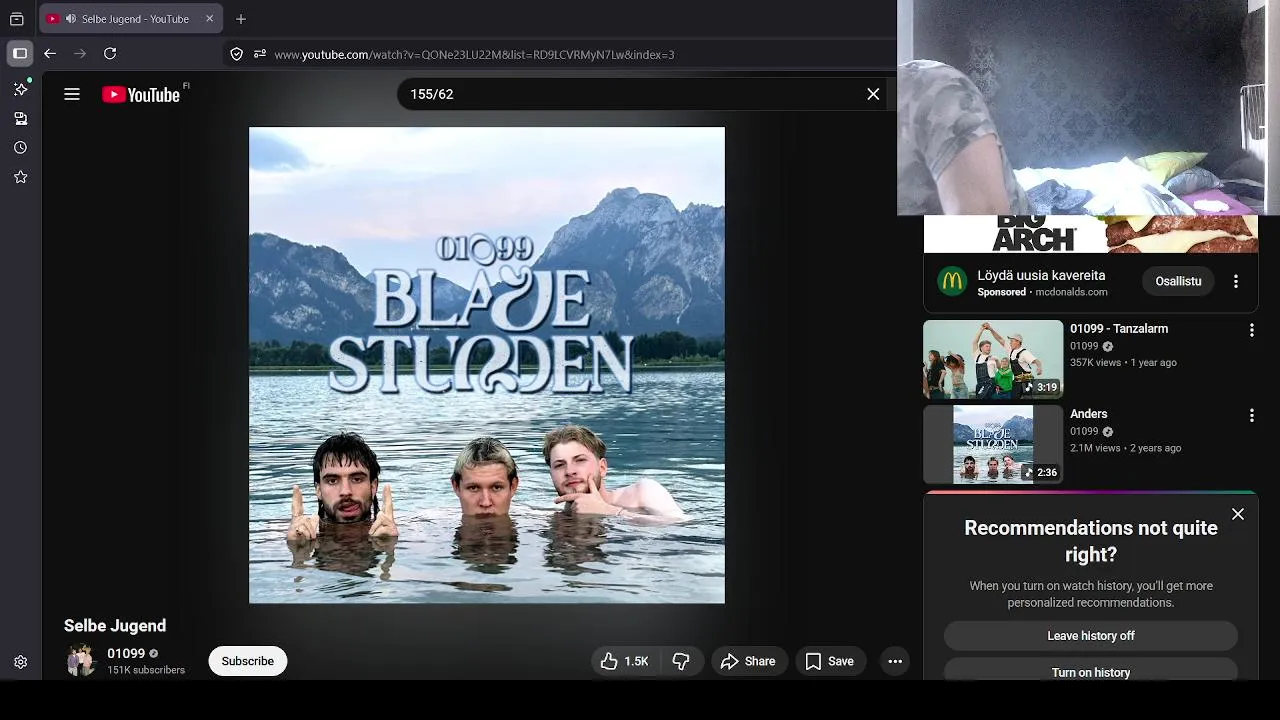Open a new browser tab

[x=241, y=19]
